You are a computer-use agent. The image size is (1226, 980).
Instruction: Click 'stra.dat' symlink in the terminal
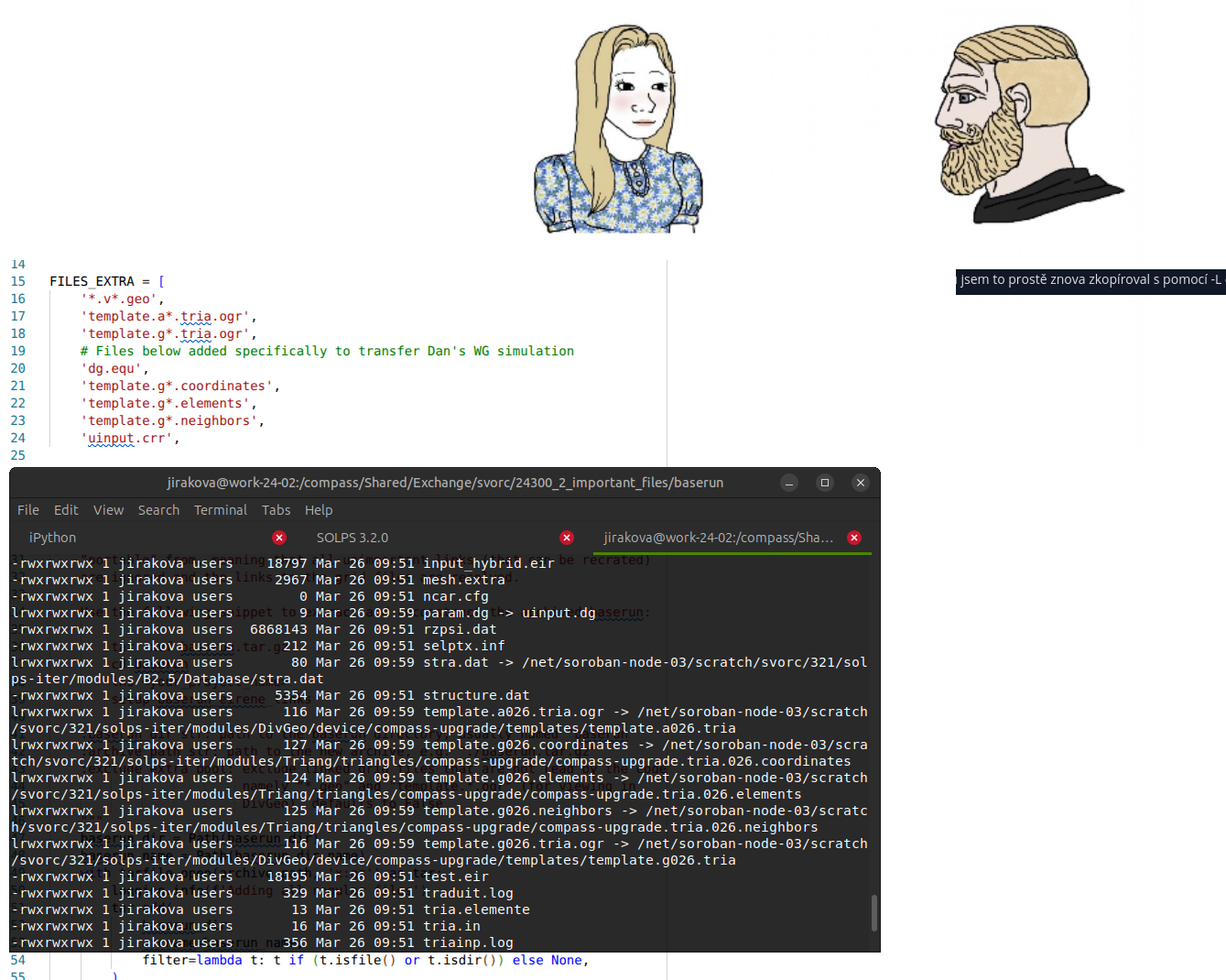tap(456, 662)
